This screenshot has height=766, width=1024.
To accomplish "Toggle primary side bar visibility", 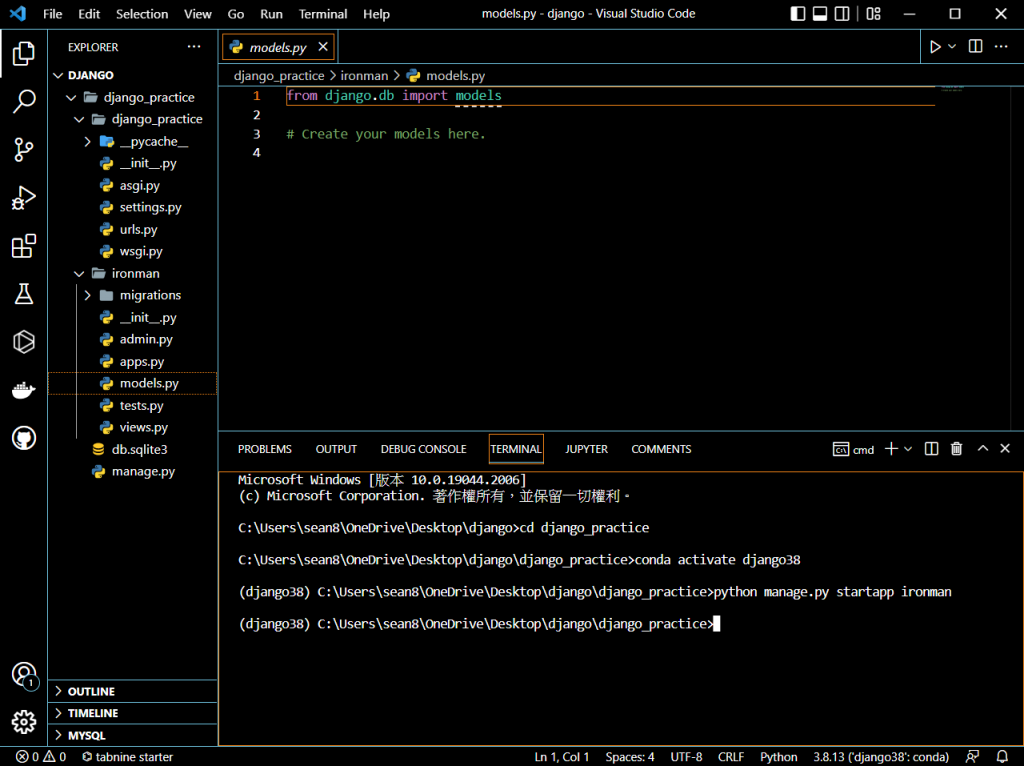I will point(797,14).
